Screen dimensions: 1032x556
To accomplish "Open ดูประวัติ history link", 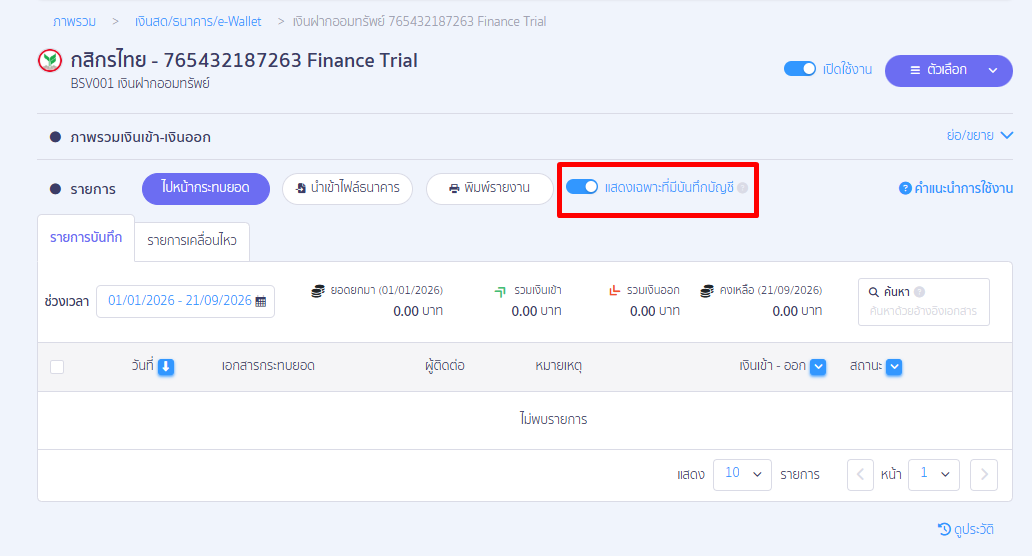I will (966, 529).
